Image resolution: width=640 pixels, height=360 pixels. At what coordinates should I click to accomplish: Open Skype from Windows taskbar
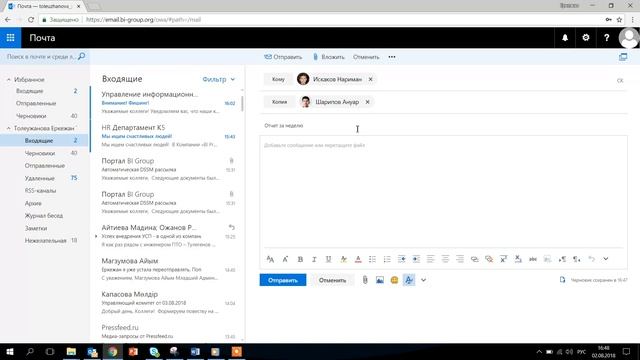[x=154, y=351]
